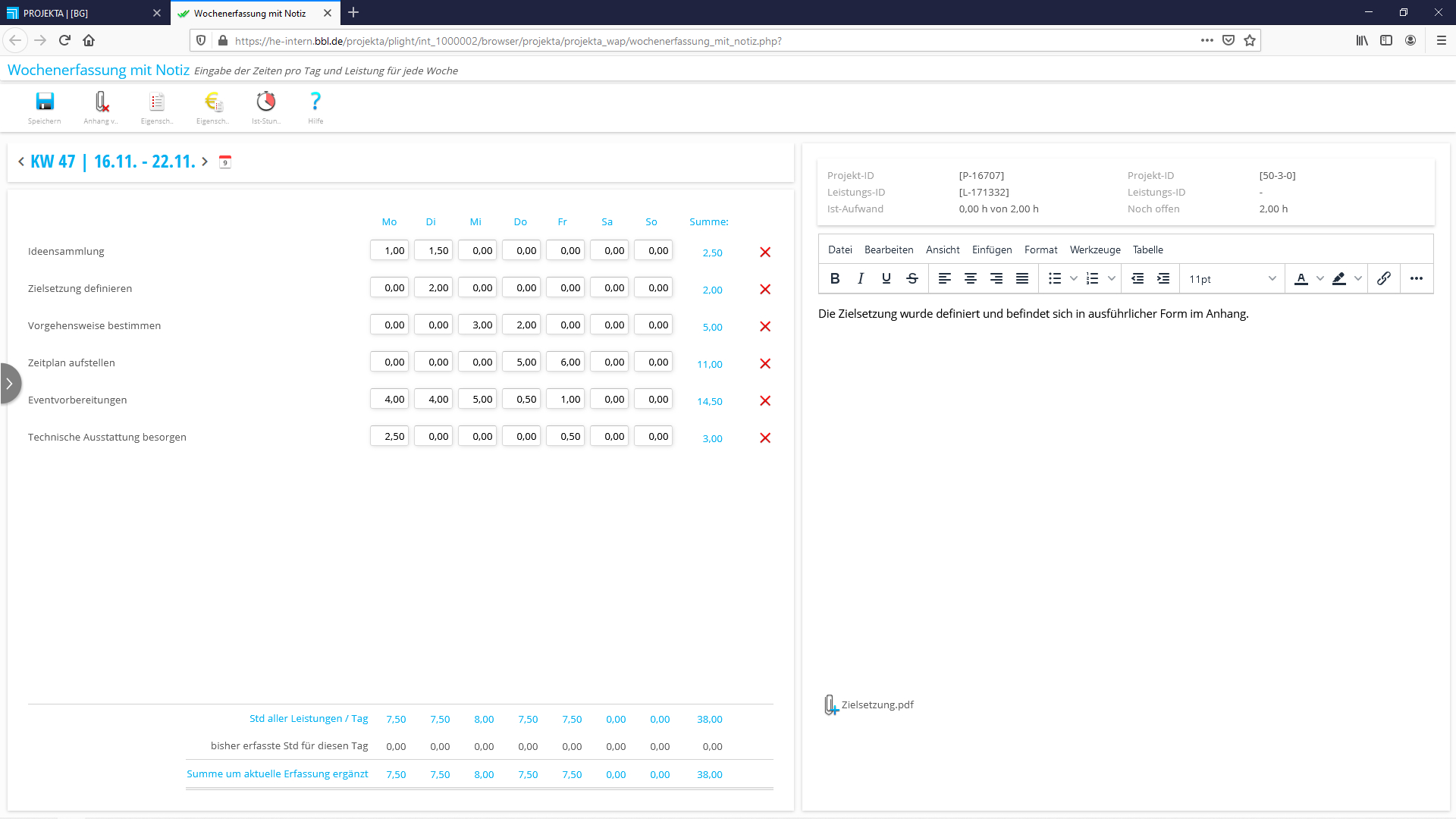Expand the bullet list style dropdown arrow
This screenshot has width=1456, height=819.
tap(1074, 279)
